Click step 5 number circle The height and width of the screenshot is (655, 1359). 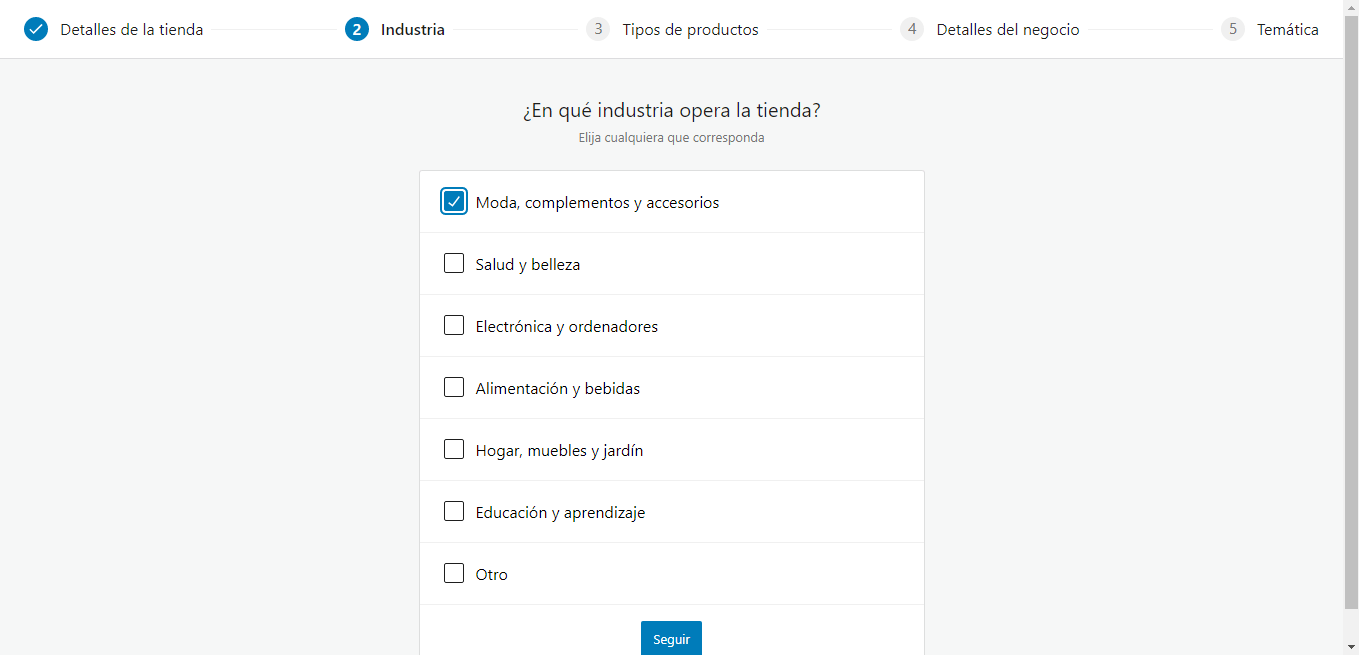(x=1232, y=29)
